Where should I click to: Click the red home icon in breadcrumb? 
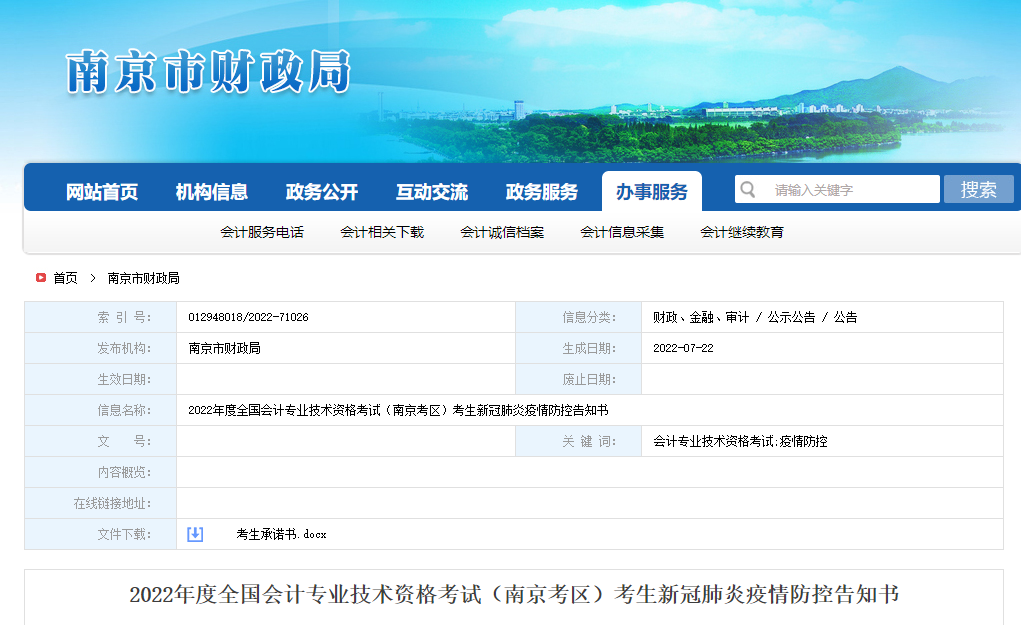point(40,278)
